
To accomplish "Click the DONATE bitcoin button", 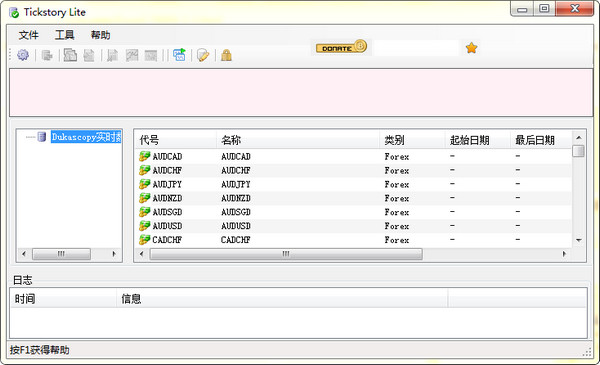I will pos(341,47).
